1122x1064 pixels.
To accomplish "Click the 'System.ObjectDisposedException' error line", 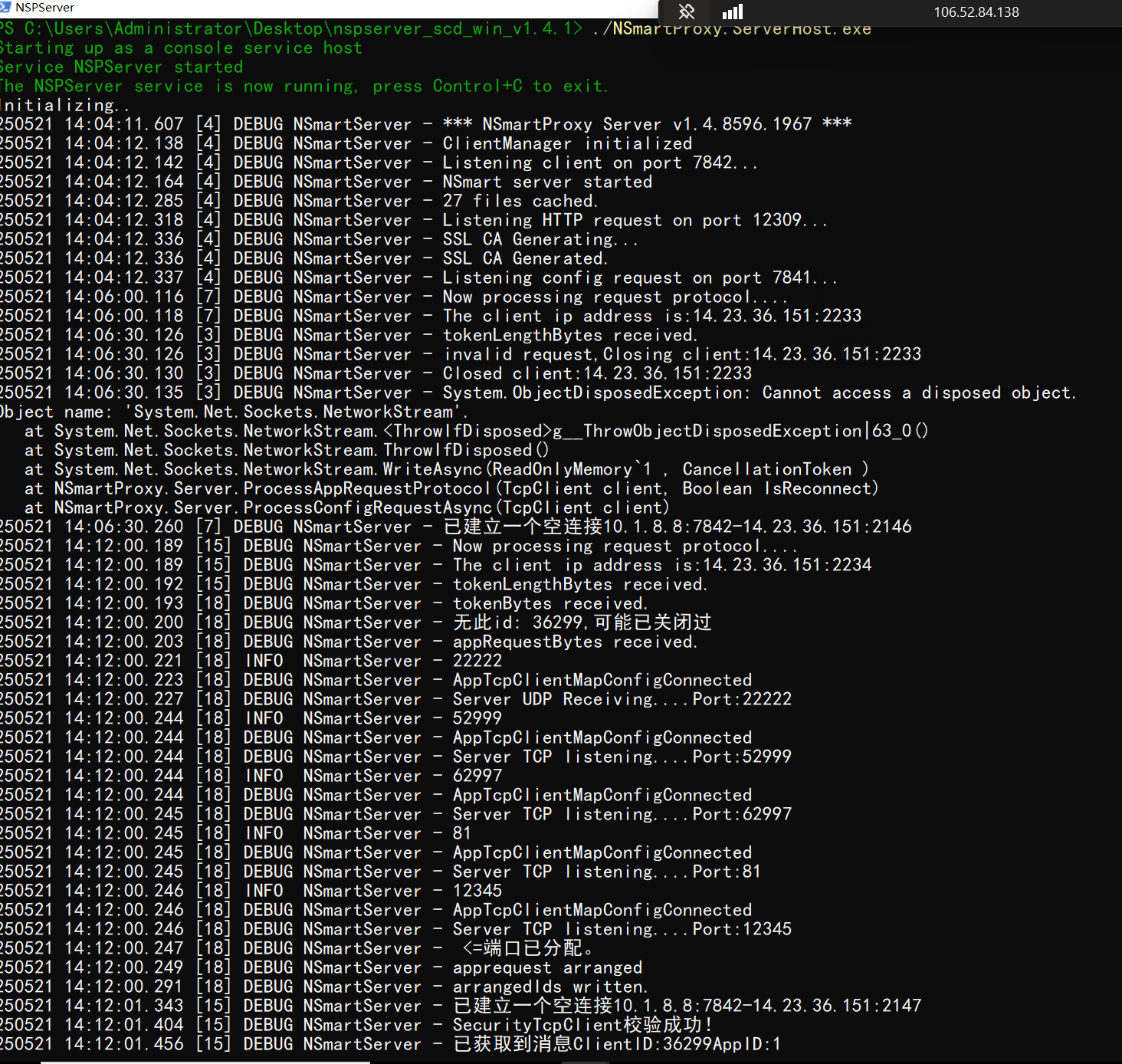I will [538, 393].
